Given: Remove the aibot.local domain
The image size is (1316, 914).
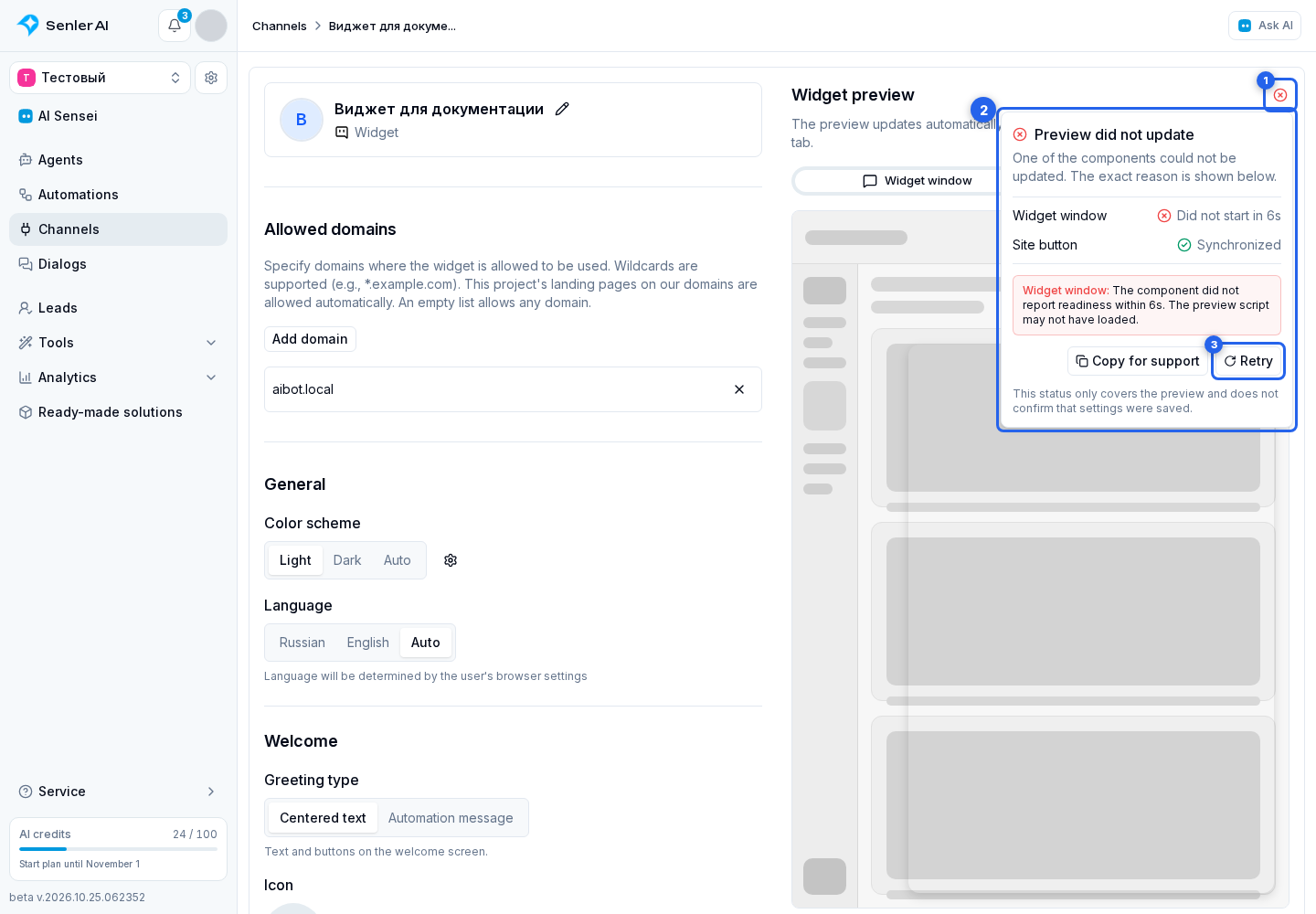Looking at the screenshot, I should pos(739,389).
